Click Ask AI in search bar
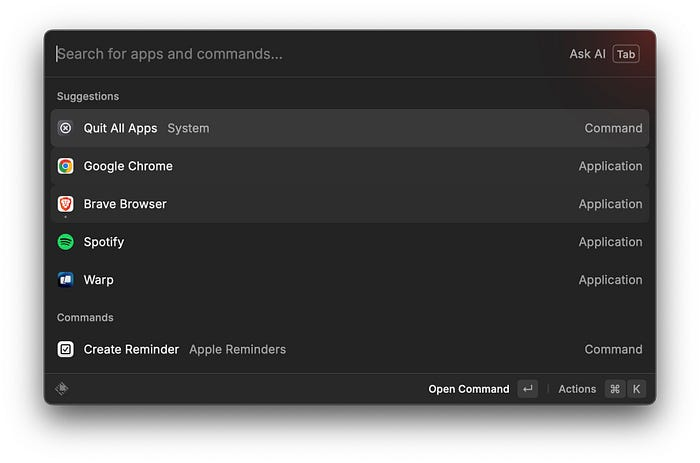Image resolution: width=700 pixels, height=463 pixels. click(587, 54)
